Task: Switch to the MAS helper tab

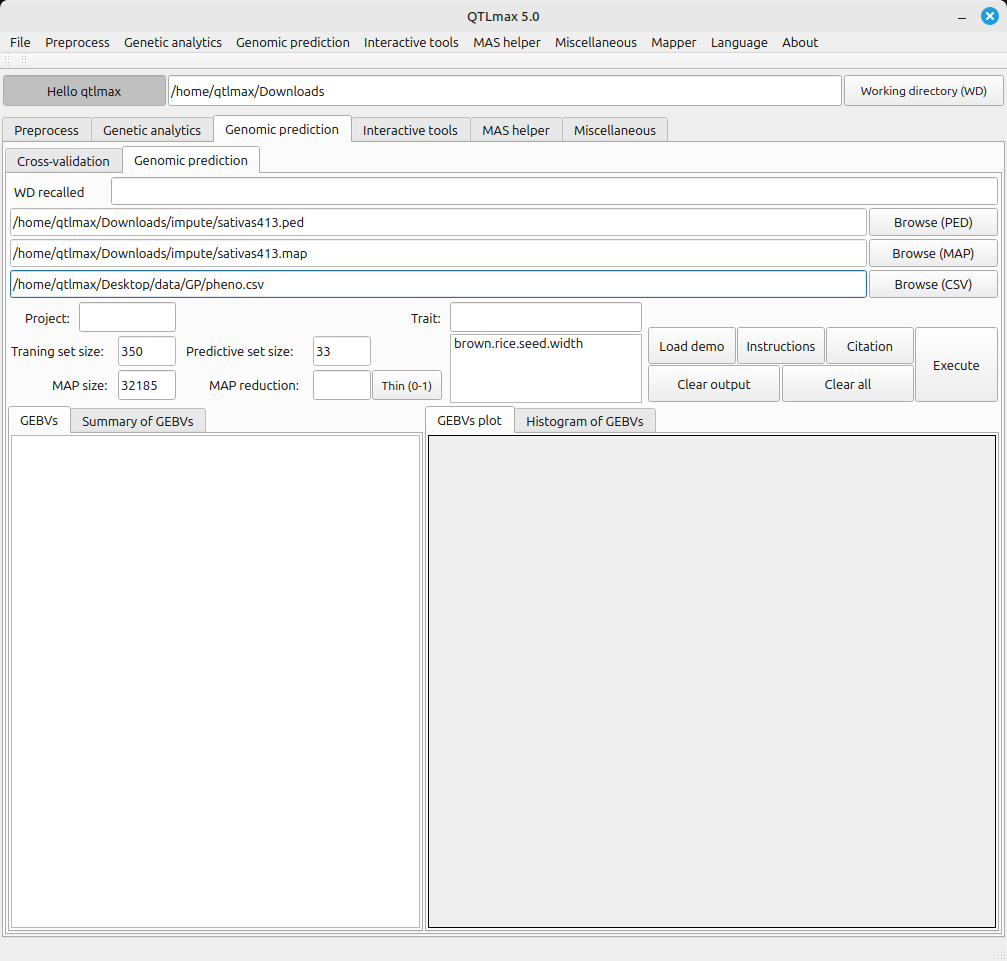Action: (x=515, y=130)
